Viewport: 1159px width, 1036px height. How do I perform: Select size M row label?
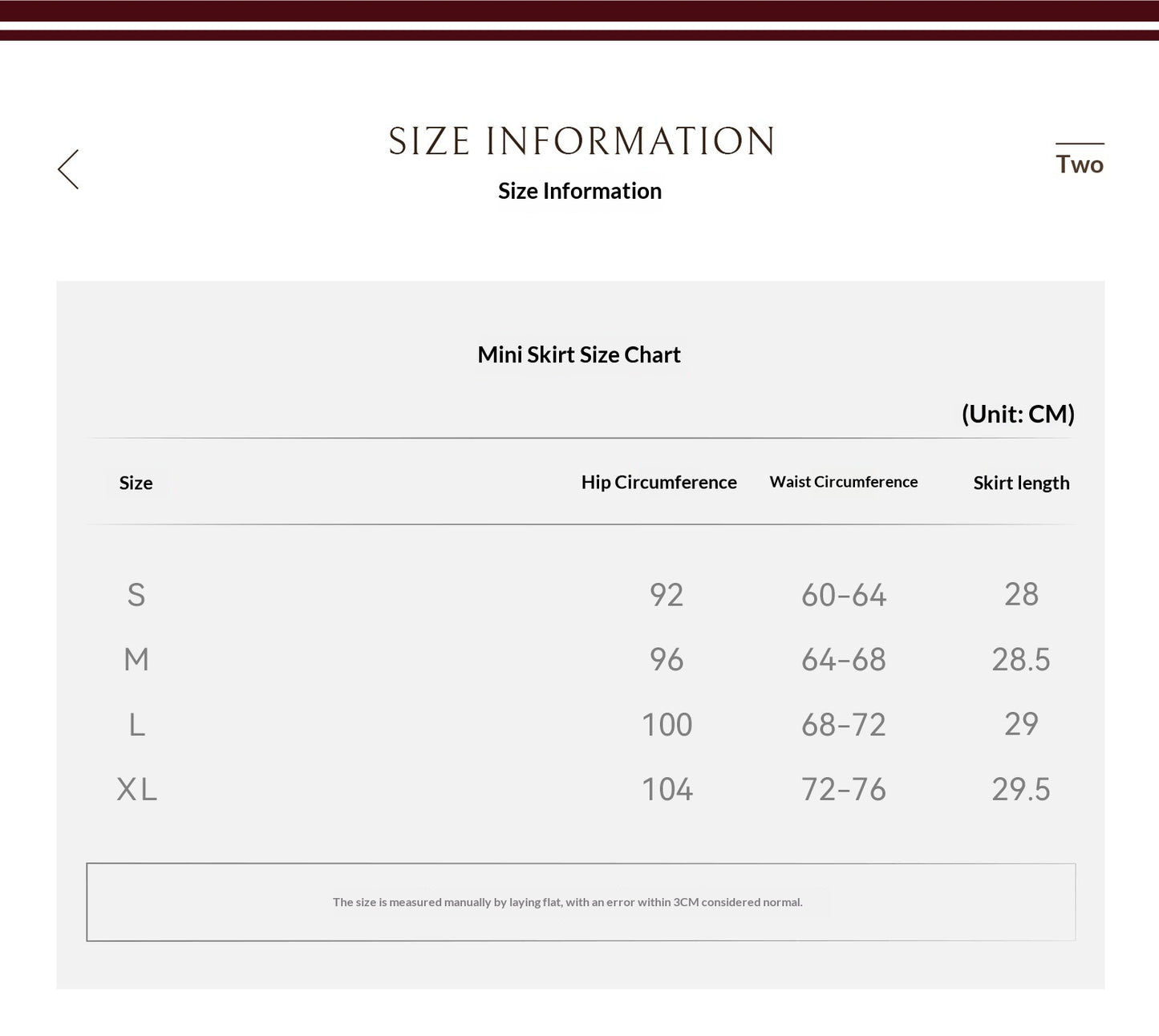tap(136, 660)
